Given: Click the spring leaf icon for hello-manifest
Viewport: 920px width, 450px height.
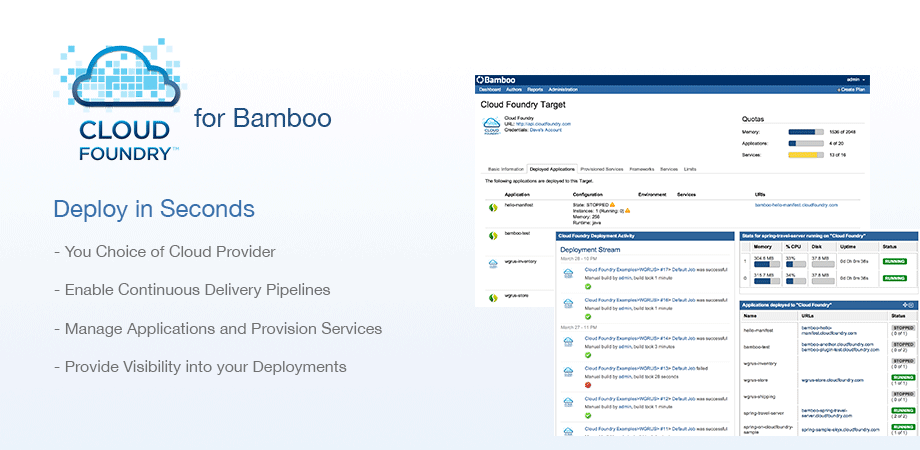Looking at the screenshot, I should (493, 207).
